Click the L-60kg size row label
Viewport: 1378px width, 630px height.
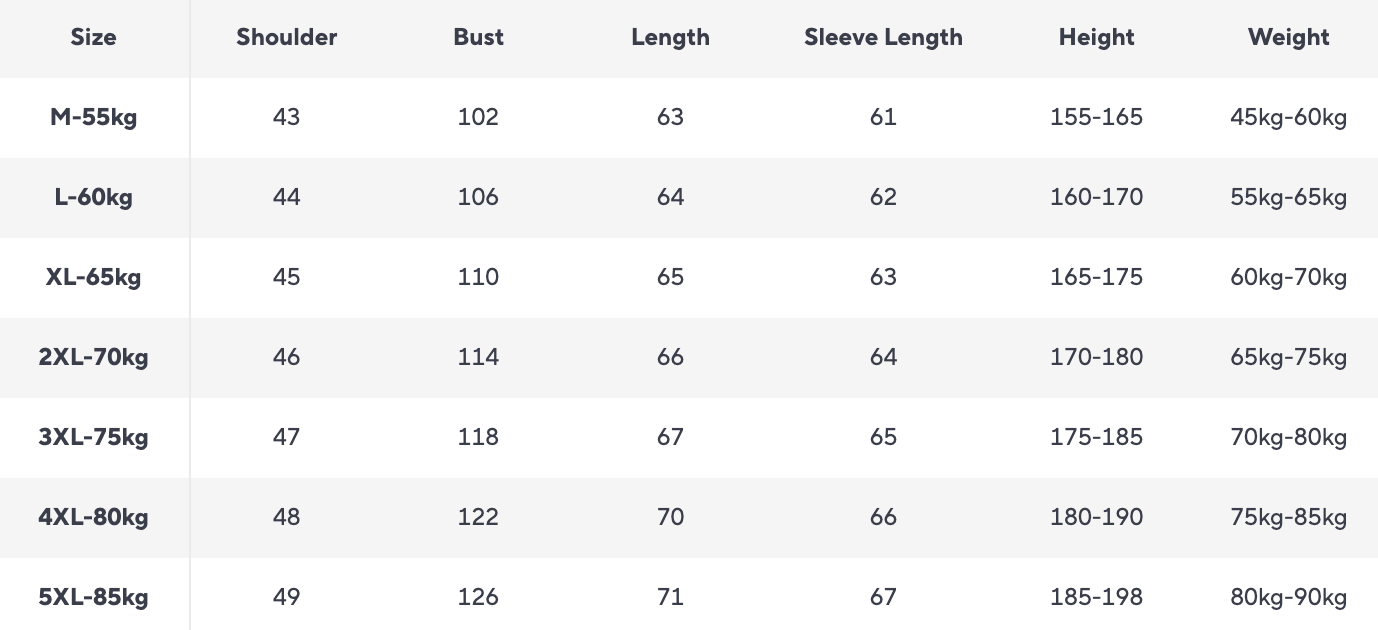pyautogui.click(x=94, y=198)
